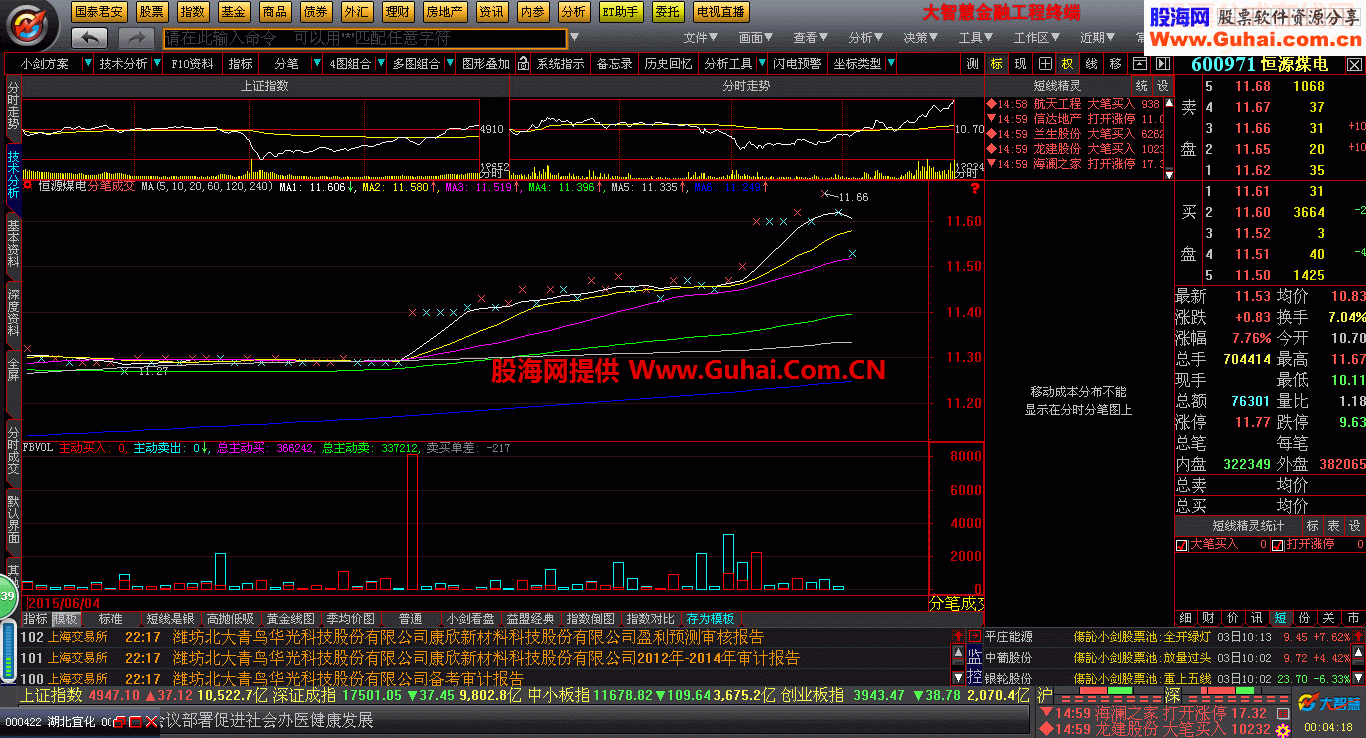Open the 技术分析 dropdown arrow

pyautogui.click(x=157, y=63)
